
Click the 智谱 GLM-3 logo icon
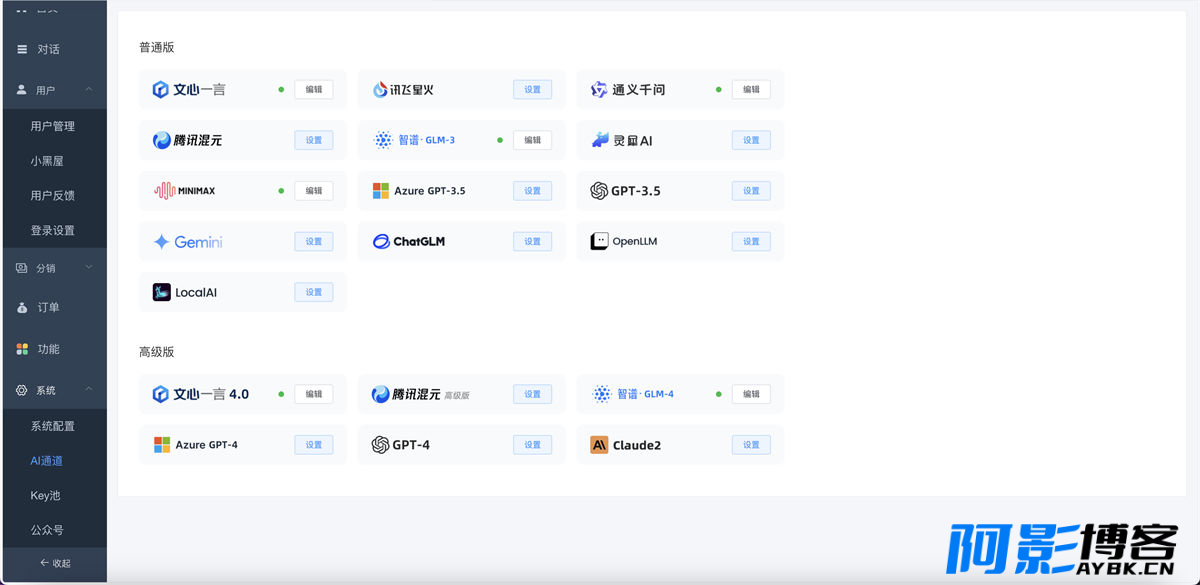point(383,141)
